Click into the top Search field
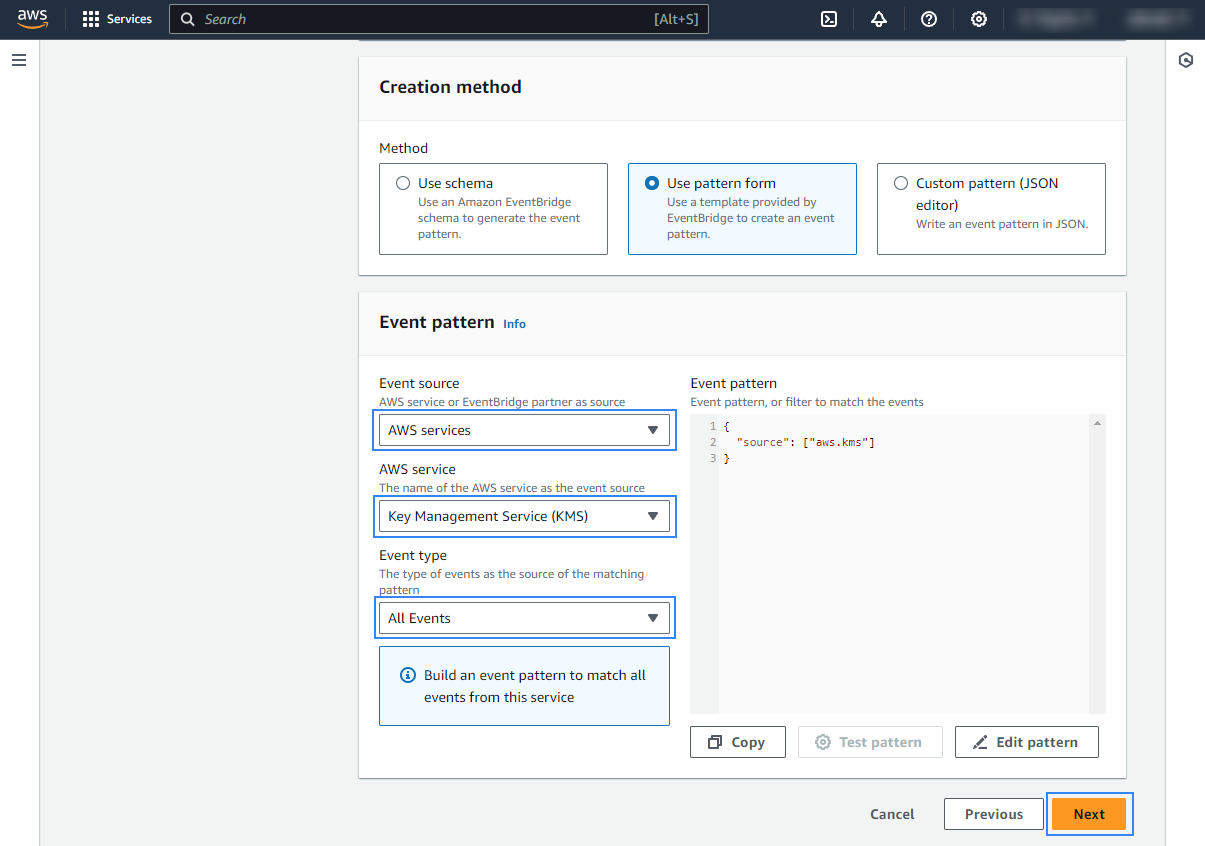Viewport: 1205px width, 846px height. pyautogui.click(x=440, y=19)
